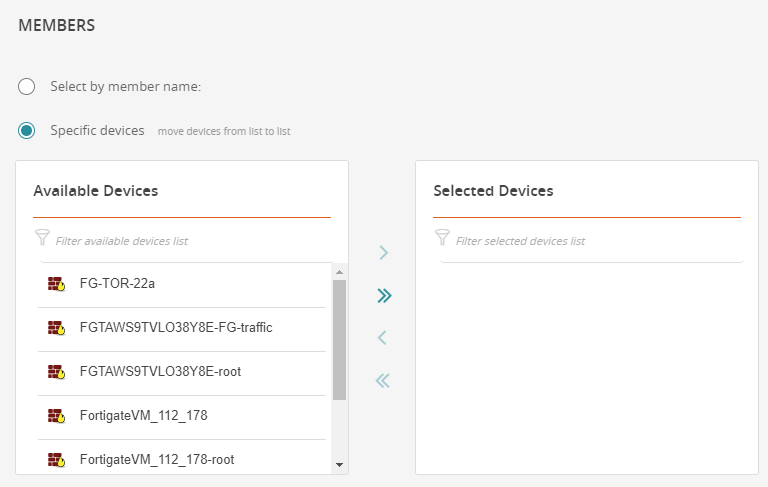Click firewall icon next to FortigateVM_112_178
The width and height of the screenshot is (768, 487).
pos(56,416)
